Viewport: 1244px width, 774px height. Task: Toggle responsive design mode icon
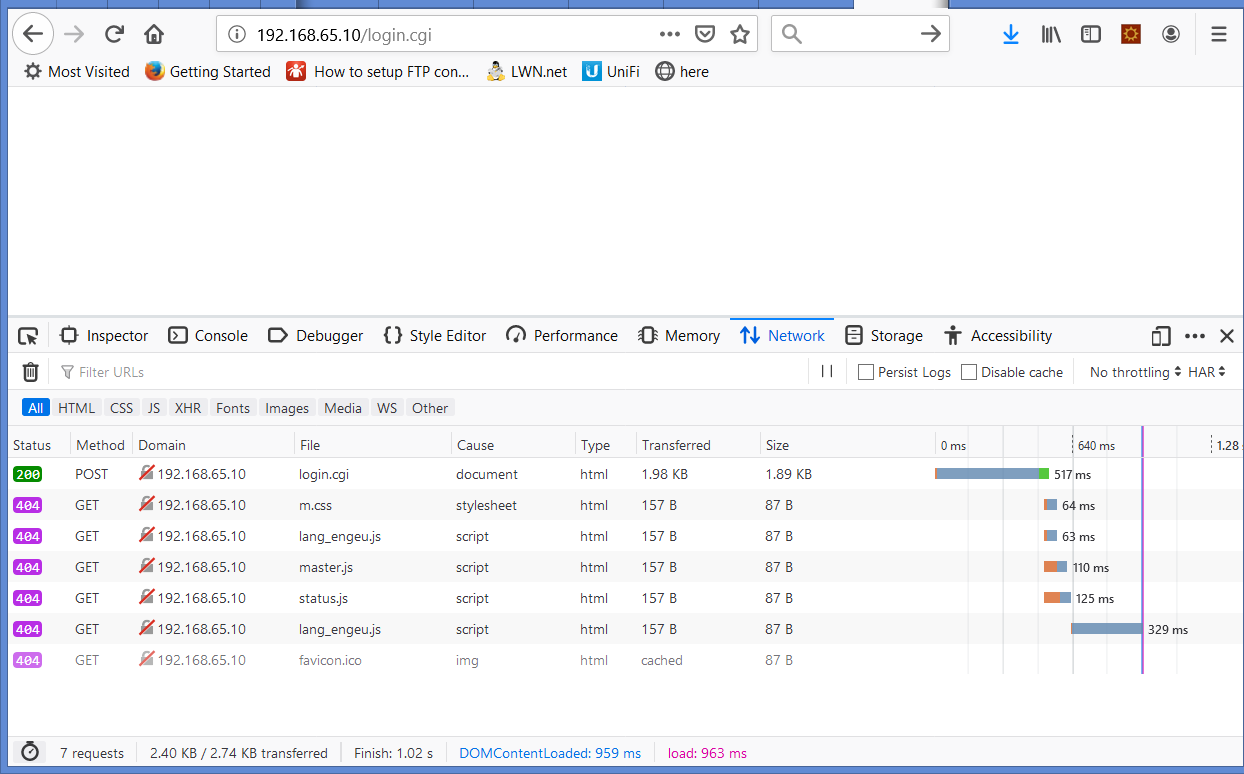[x=1161, y=336]
